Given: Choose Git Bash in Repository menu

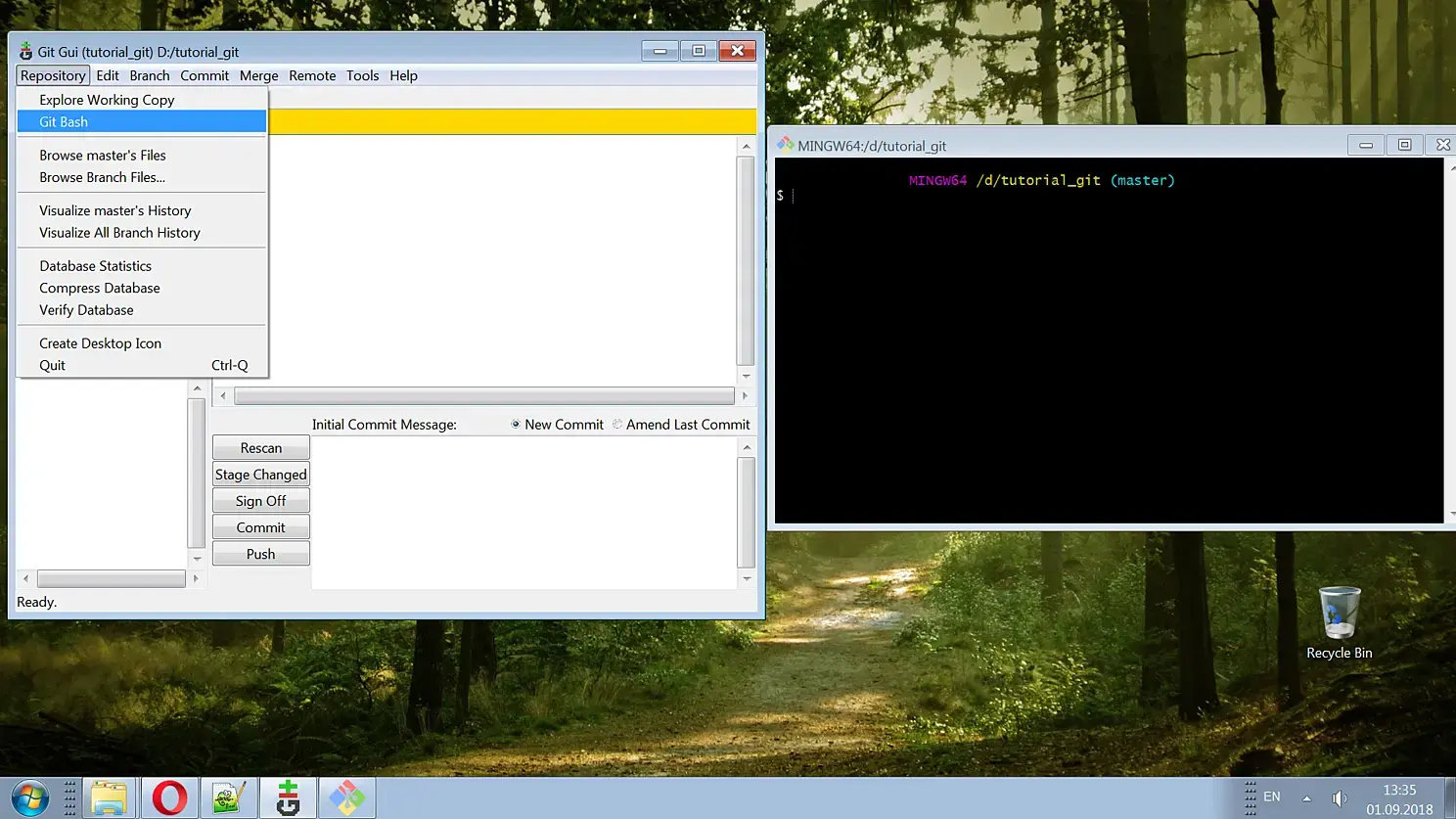Looking at the screenshot, I should pyautogui.click(x=142, y=121).
